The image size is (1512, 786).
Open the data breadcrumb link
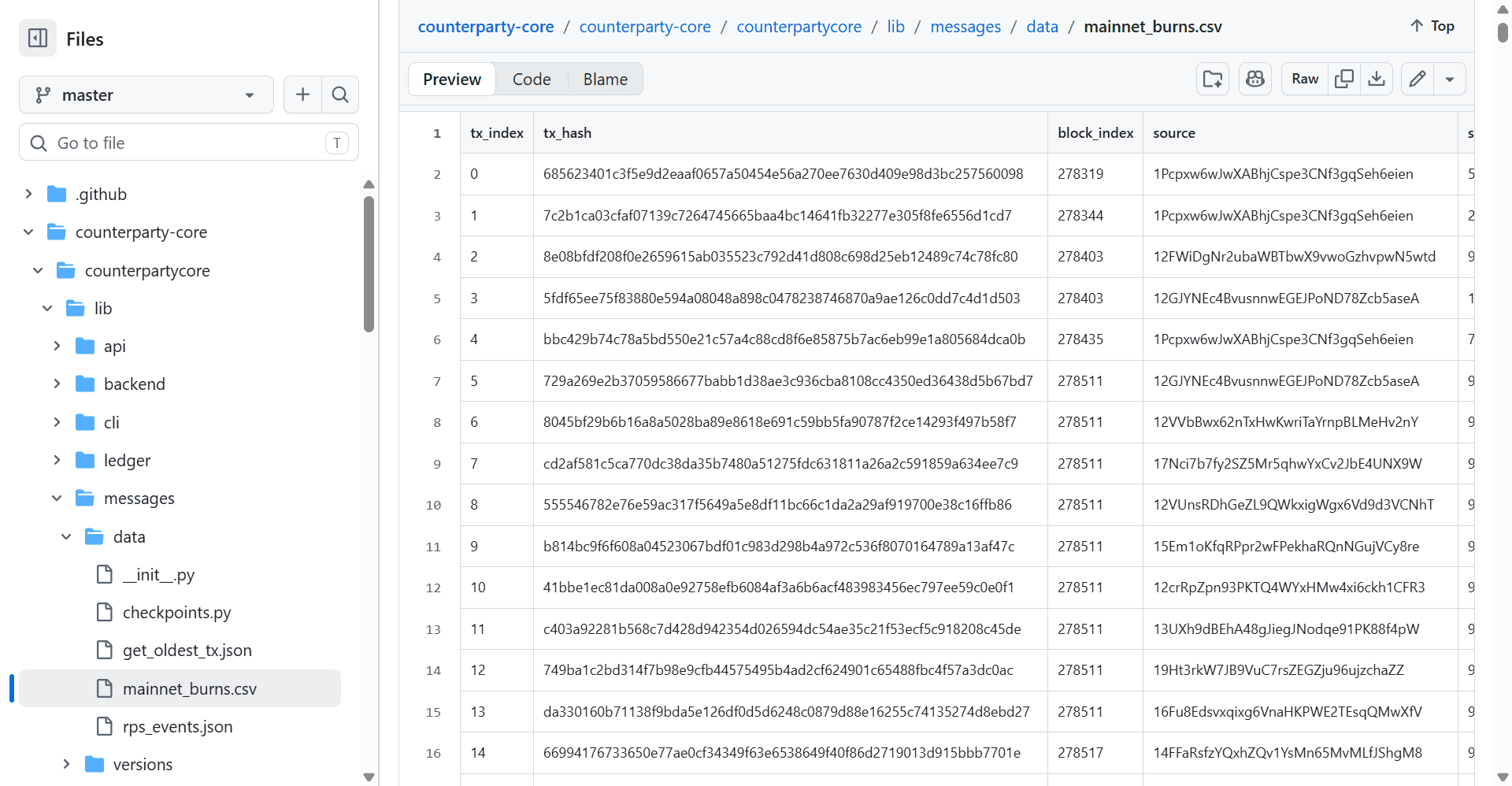tap(1041, 26)
